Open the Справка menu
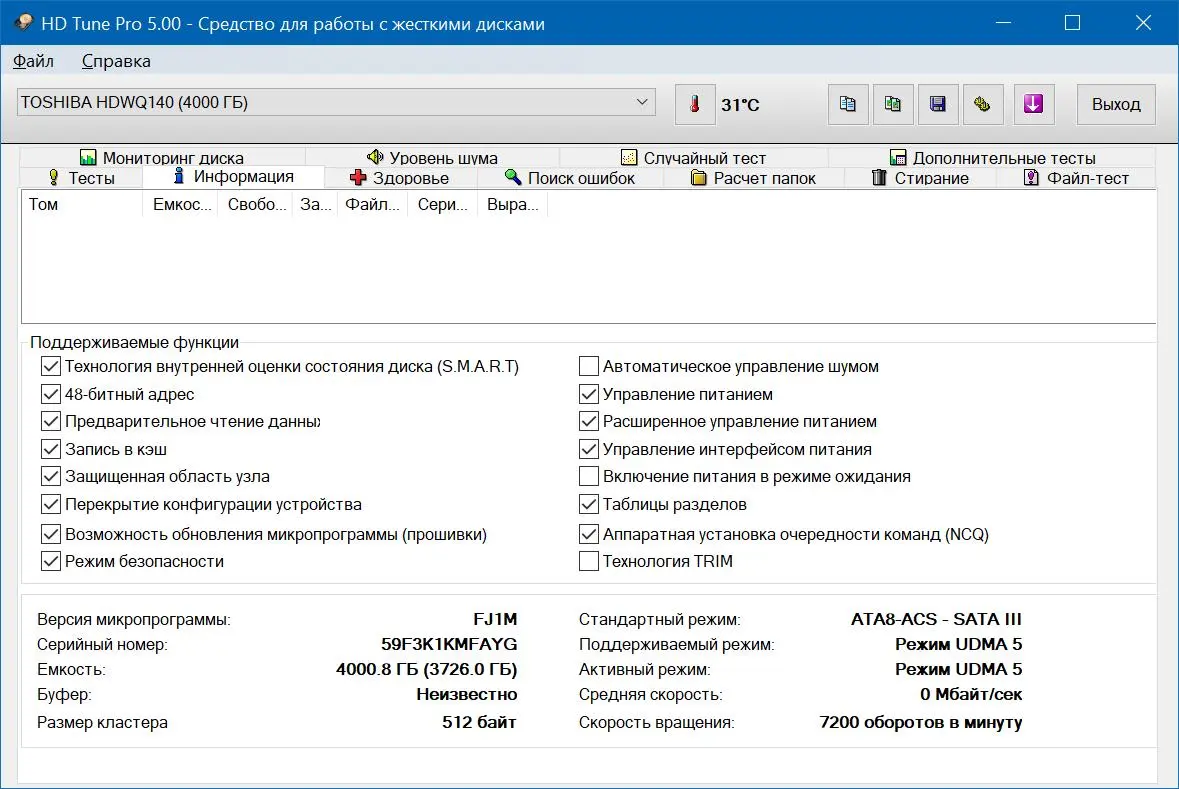 116,61
